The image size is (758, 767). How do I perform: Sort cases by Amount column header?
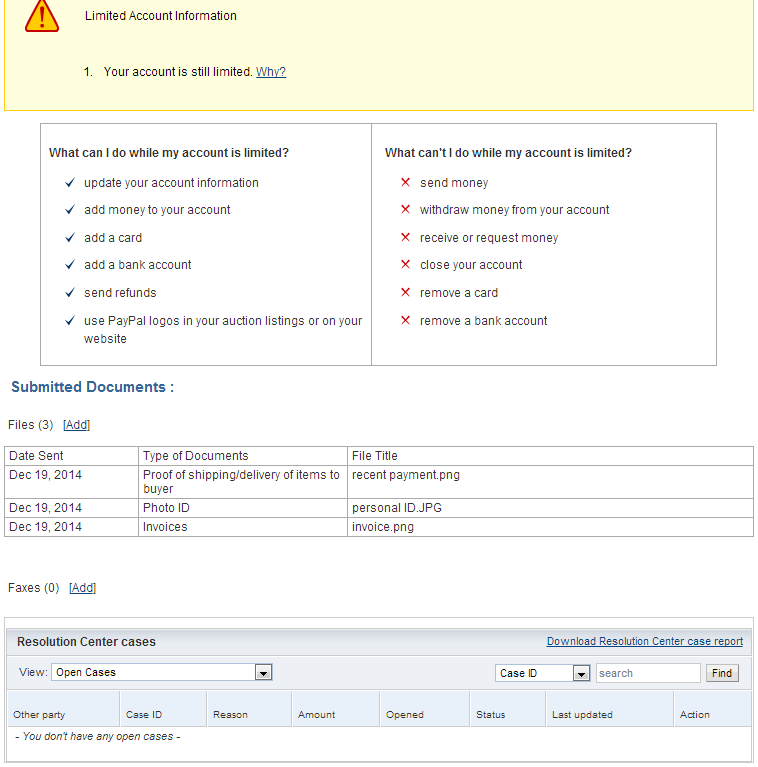click(317, 715)
